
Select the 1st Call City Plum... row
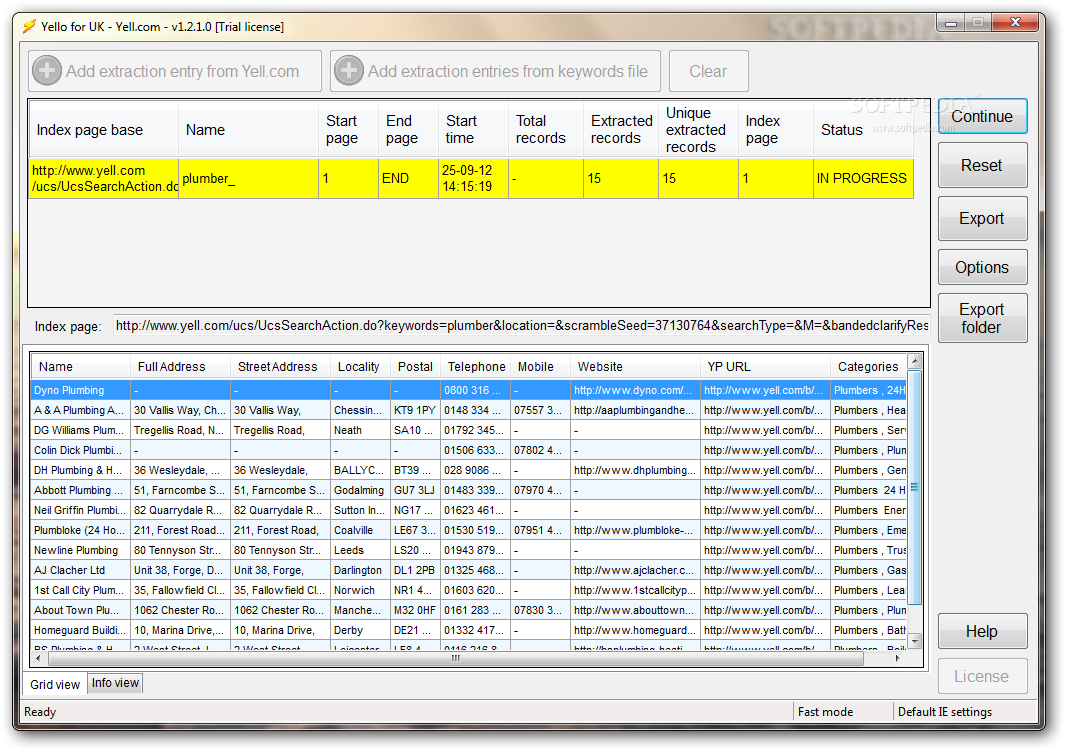(x=469, y=591)
